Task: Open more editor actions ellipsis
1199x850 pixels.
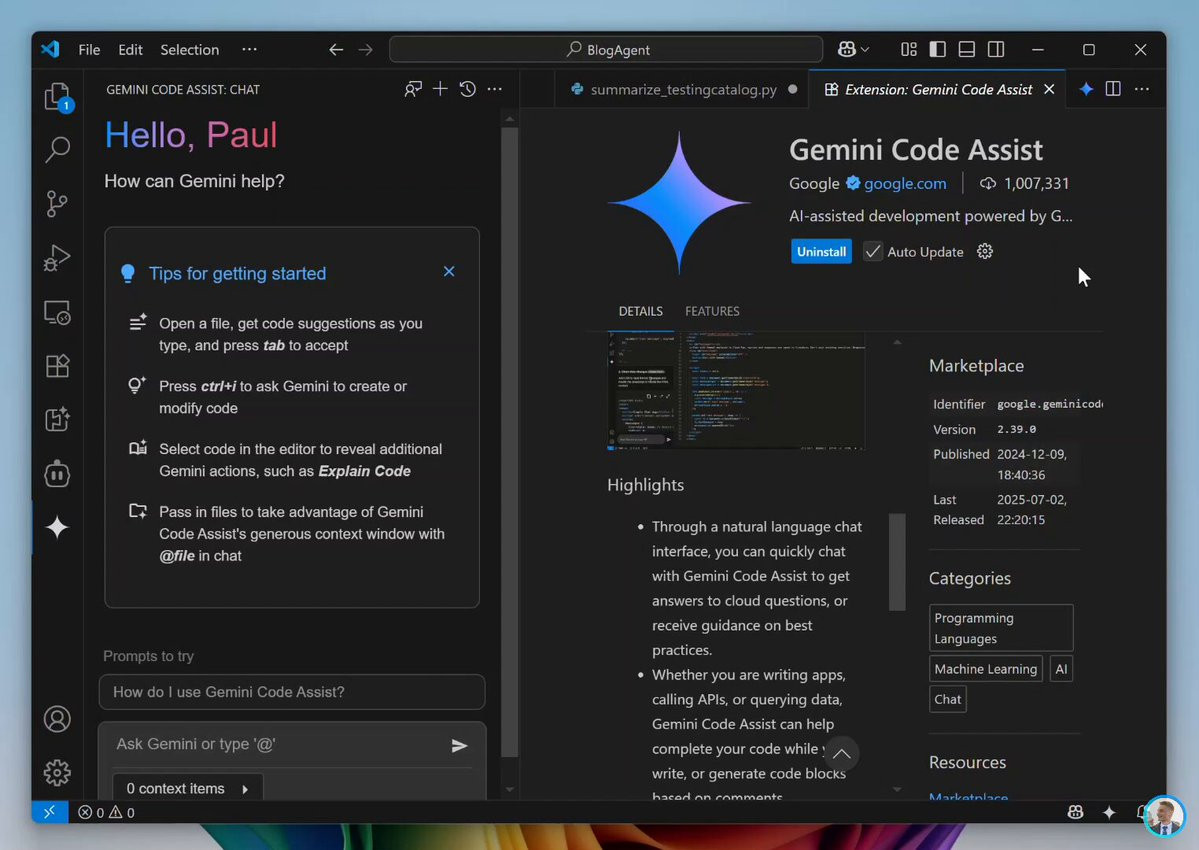Action: click(x=1142, y=89)
